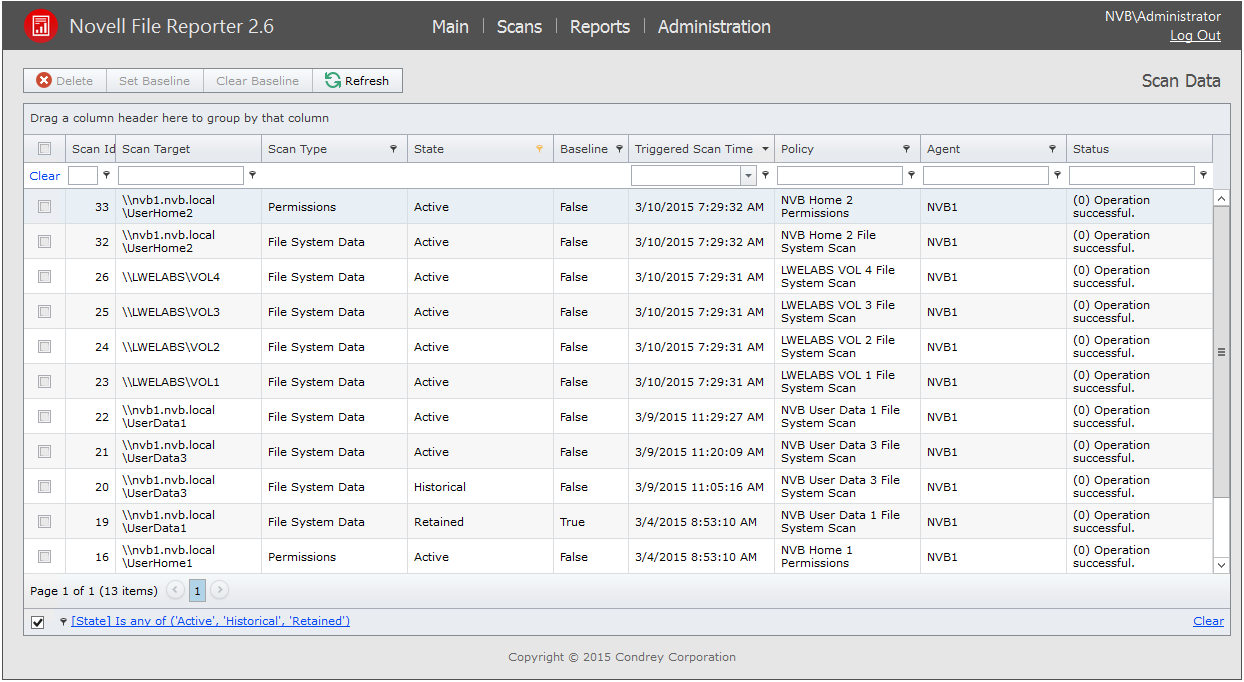Open the Scan Type column filter icon
Viewport: 1244px width, 682px height.
click(393, 149)
